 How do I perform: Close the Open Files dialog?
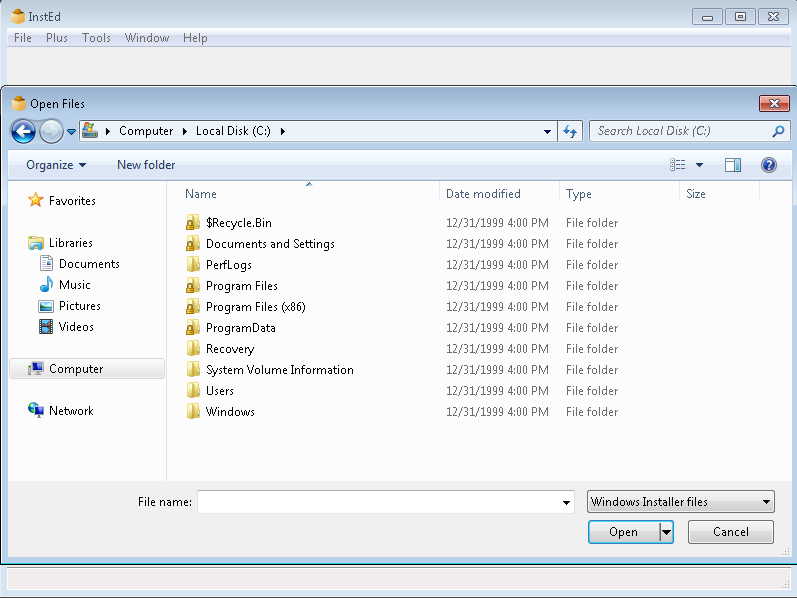pyautogui.click(x=774, y=104)
